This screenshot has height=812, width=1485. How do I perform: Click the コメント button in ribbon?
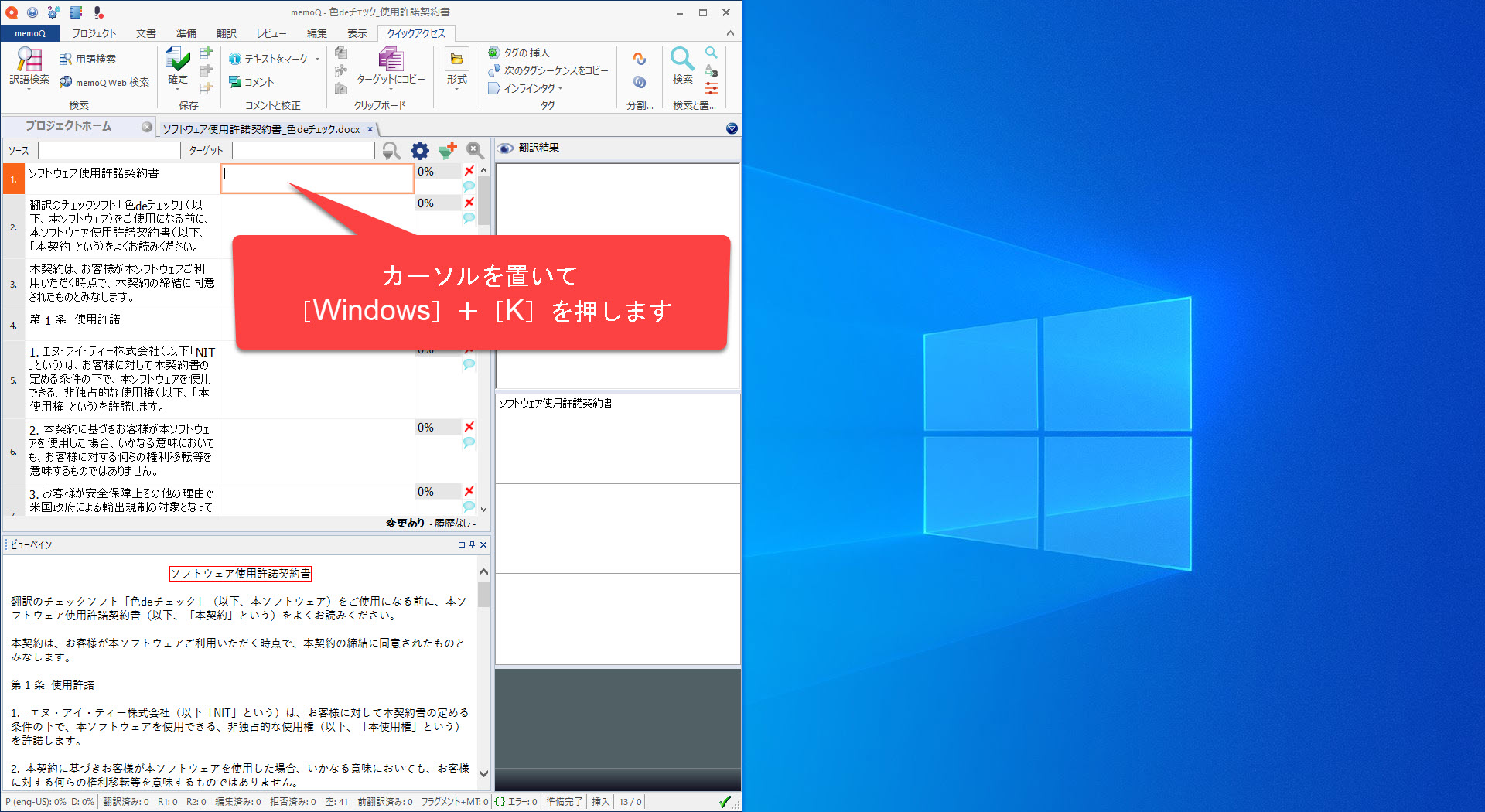pyautogui.click(x=252, y=82)
